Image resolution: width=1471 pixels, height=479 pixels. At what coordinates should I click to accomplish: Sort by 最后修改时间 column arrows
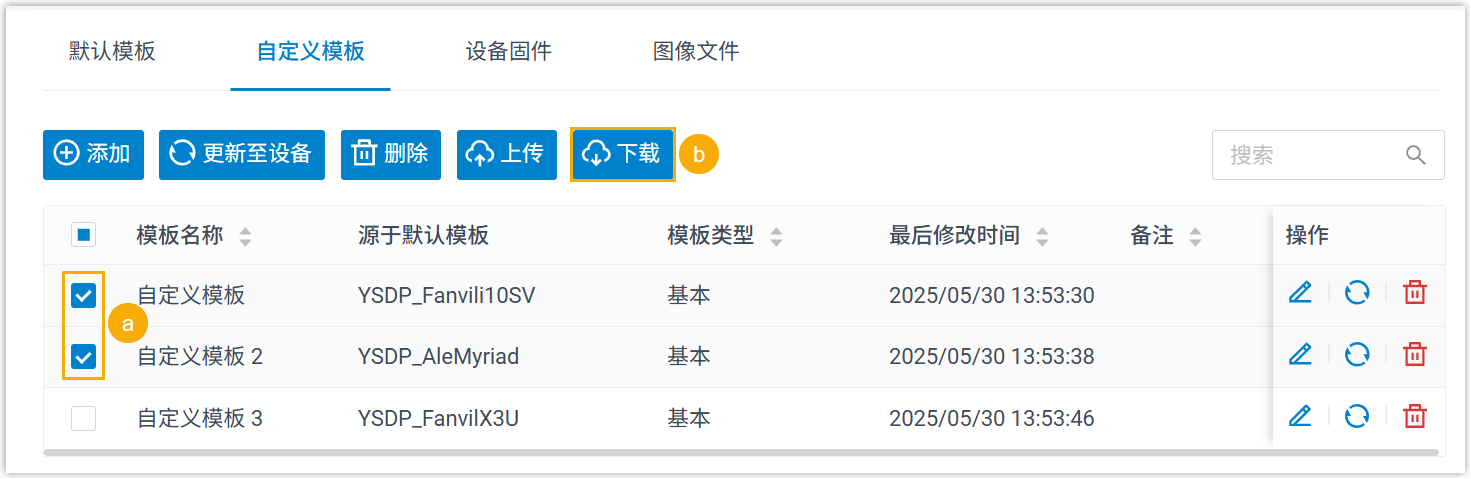tap(1042, 237)
